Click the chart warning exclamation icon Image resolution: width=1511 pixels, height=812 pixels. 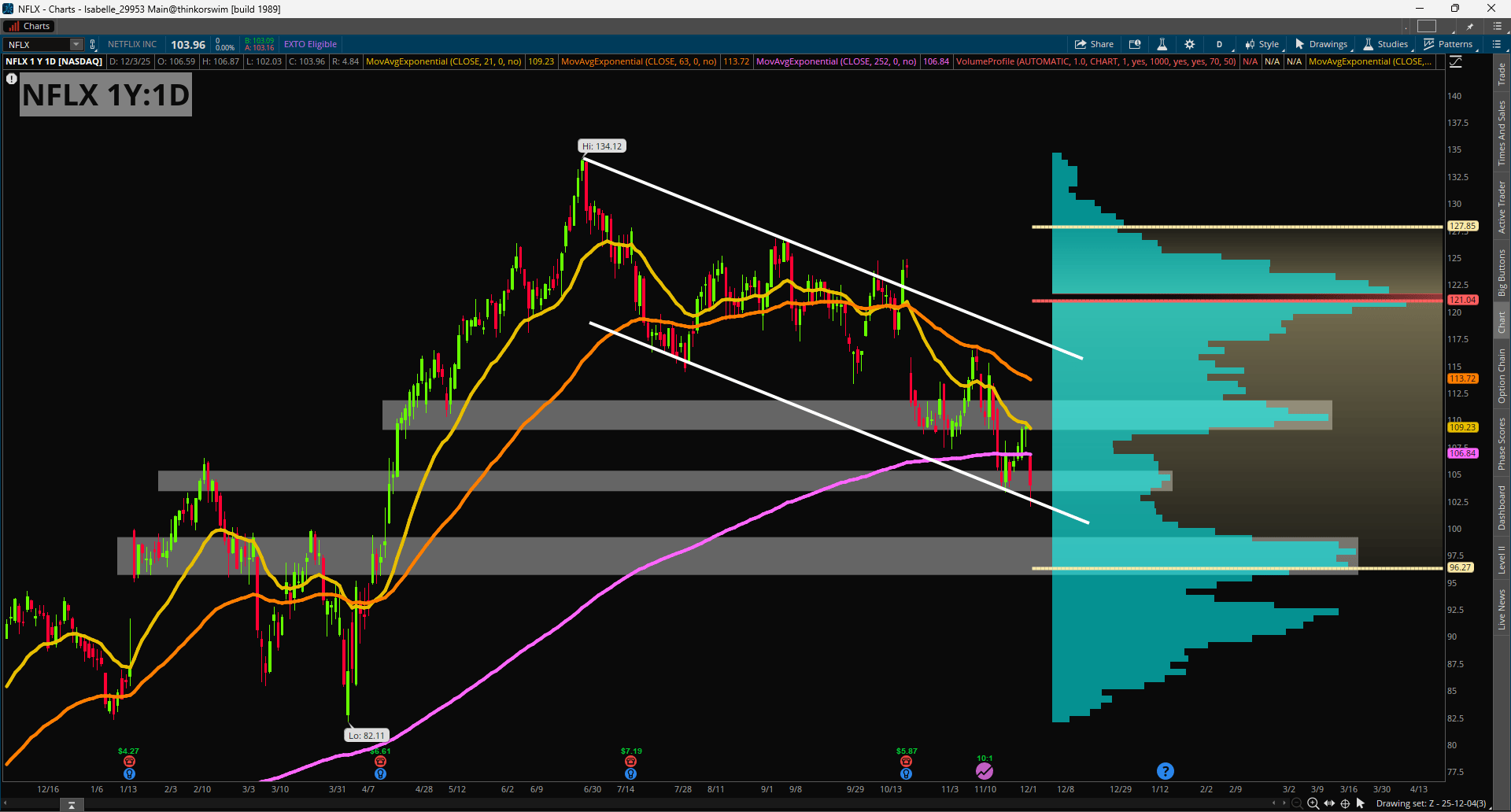click(12, 79)
